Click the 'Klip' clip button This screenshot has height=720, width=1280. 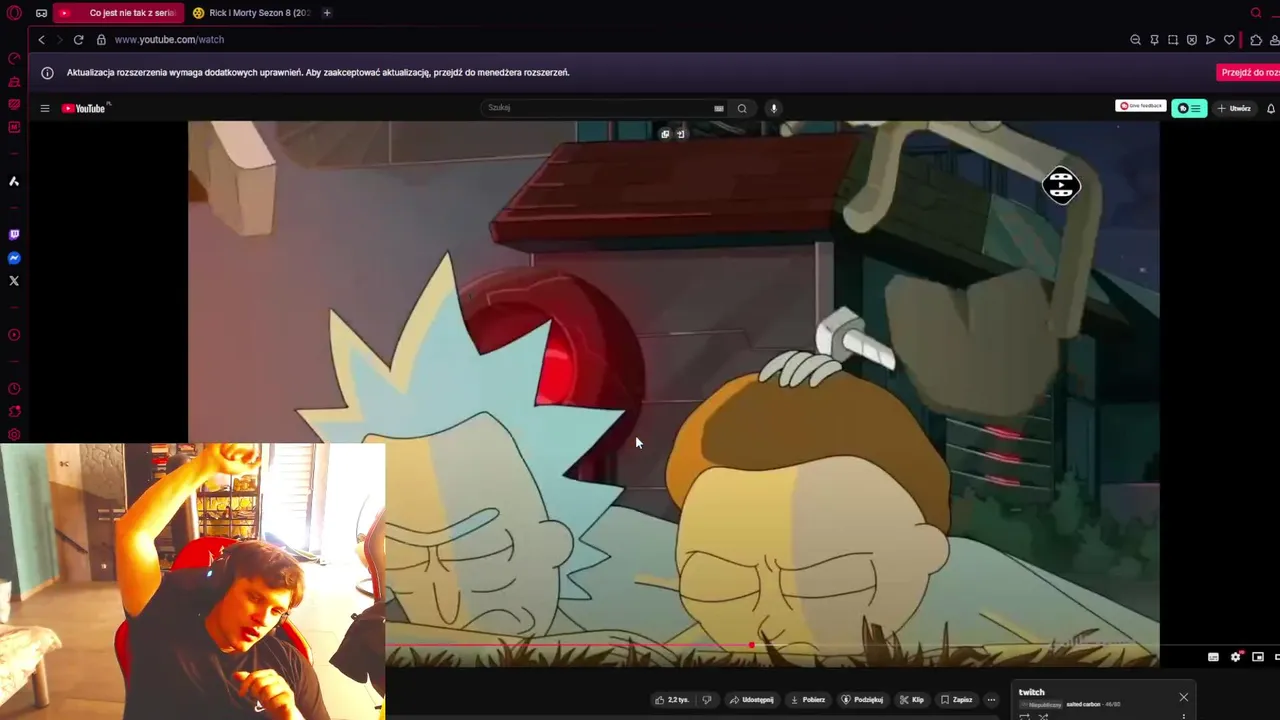point(911,700)
